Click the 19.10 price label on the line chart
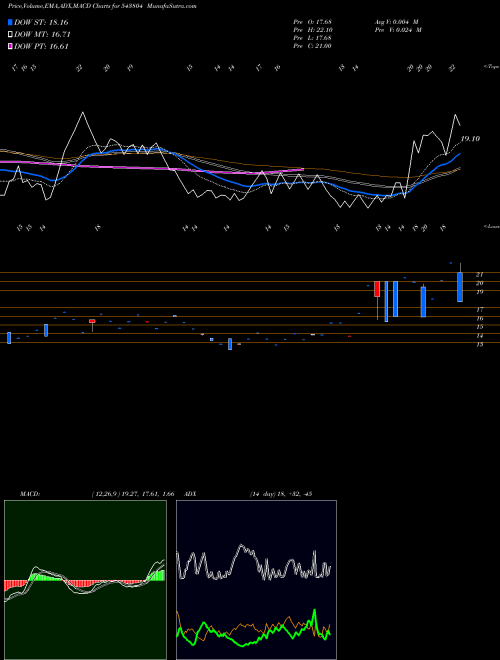Image resolution: width=500 pixels, height=660 pixels. pos(470,138)
